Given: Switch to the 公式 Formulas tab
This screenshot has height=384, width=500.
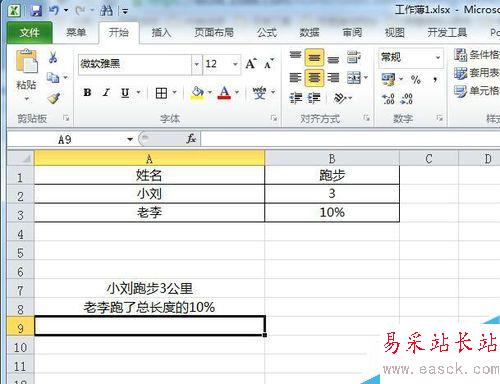Looking at the screenshot, I should coord(267,33).
